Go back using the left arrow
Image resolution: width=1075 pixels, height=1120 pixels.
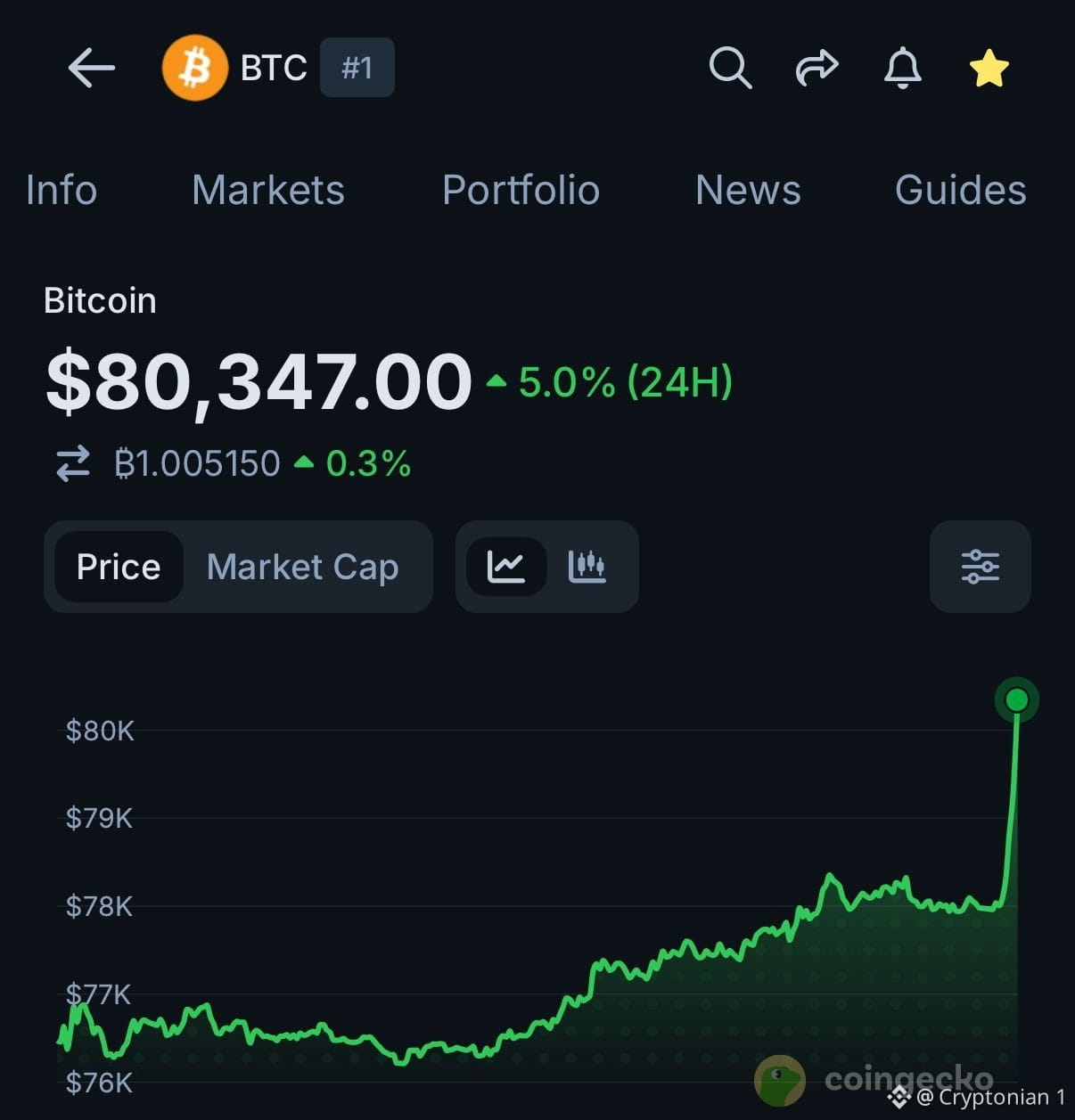pyautogui.click(x=92, y=68)
